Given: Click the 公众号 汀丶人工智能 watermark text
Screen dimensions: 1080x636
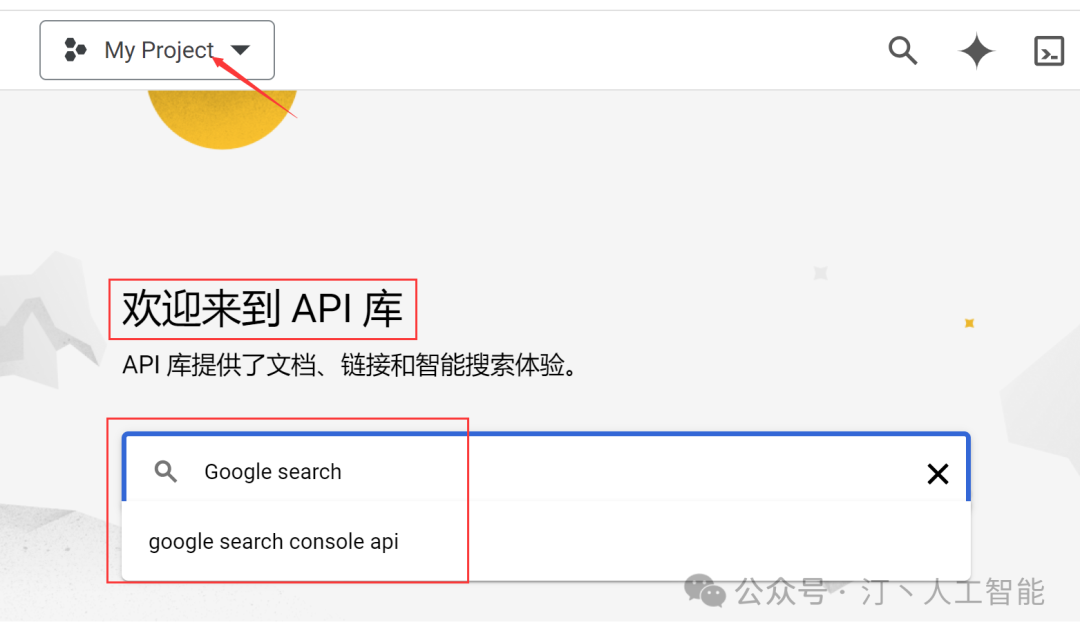Looking at the screenshot, I should (890, 592).
